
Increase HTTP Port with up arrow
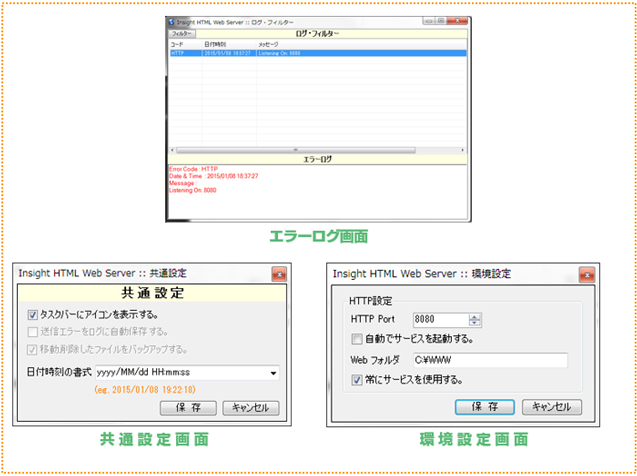474,317
